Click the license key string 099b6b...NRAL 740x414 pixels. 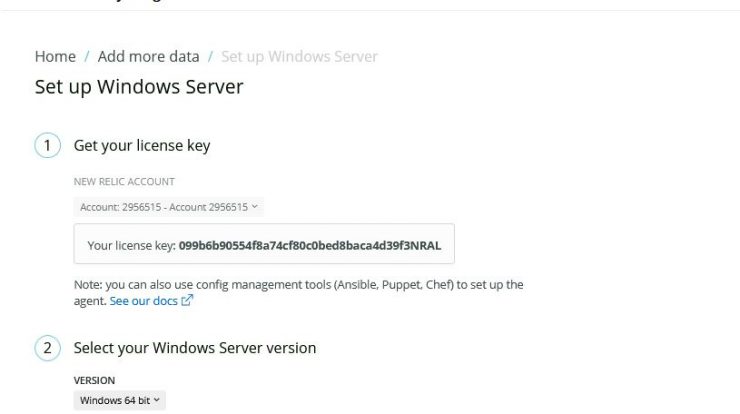310,245
